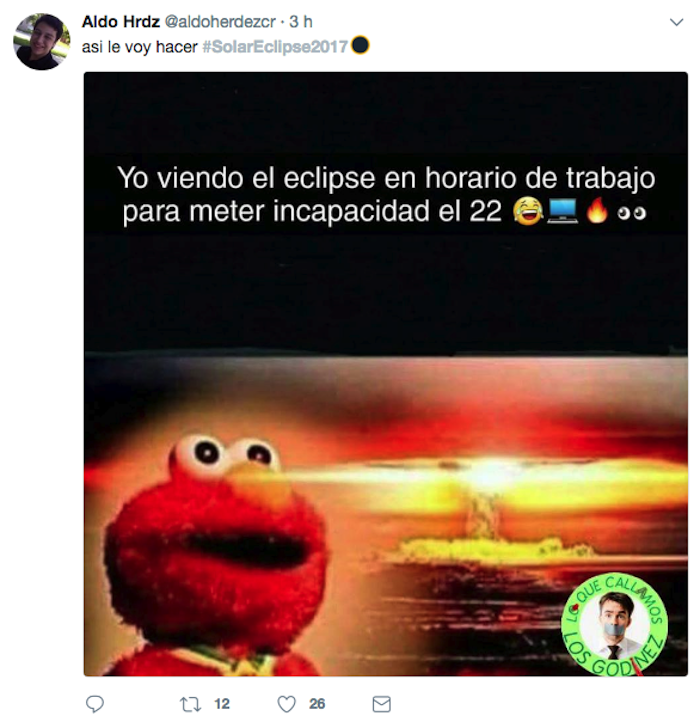Open the Aldo Hrdz display name link
Viewport: 700px width, 722px height.
(121, 22)
